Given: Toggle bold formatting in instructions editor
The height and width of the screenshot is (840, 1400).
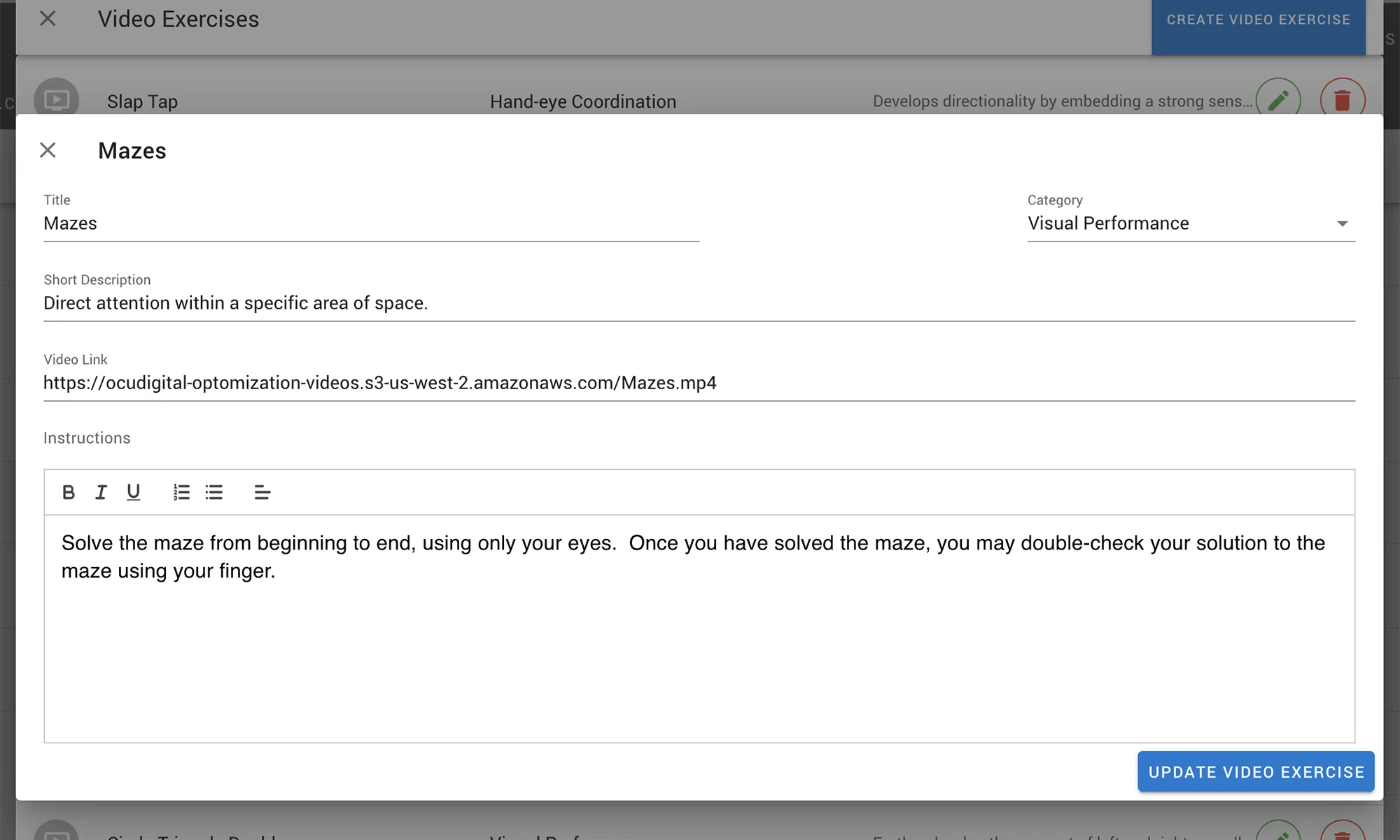Looking at the screenshot, I should 69,492.
